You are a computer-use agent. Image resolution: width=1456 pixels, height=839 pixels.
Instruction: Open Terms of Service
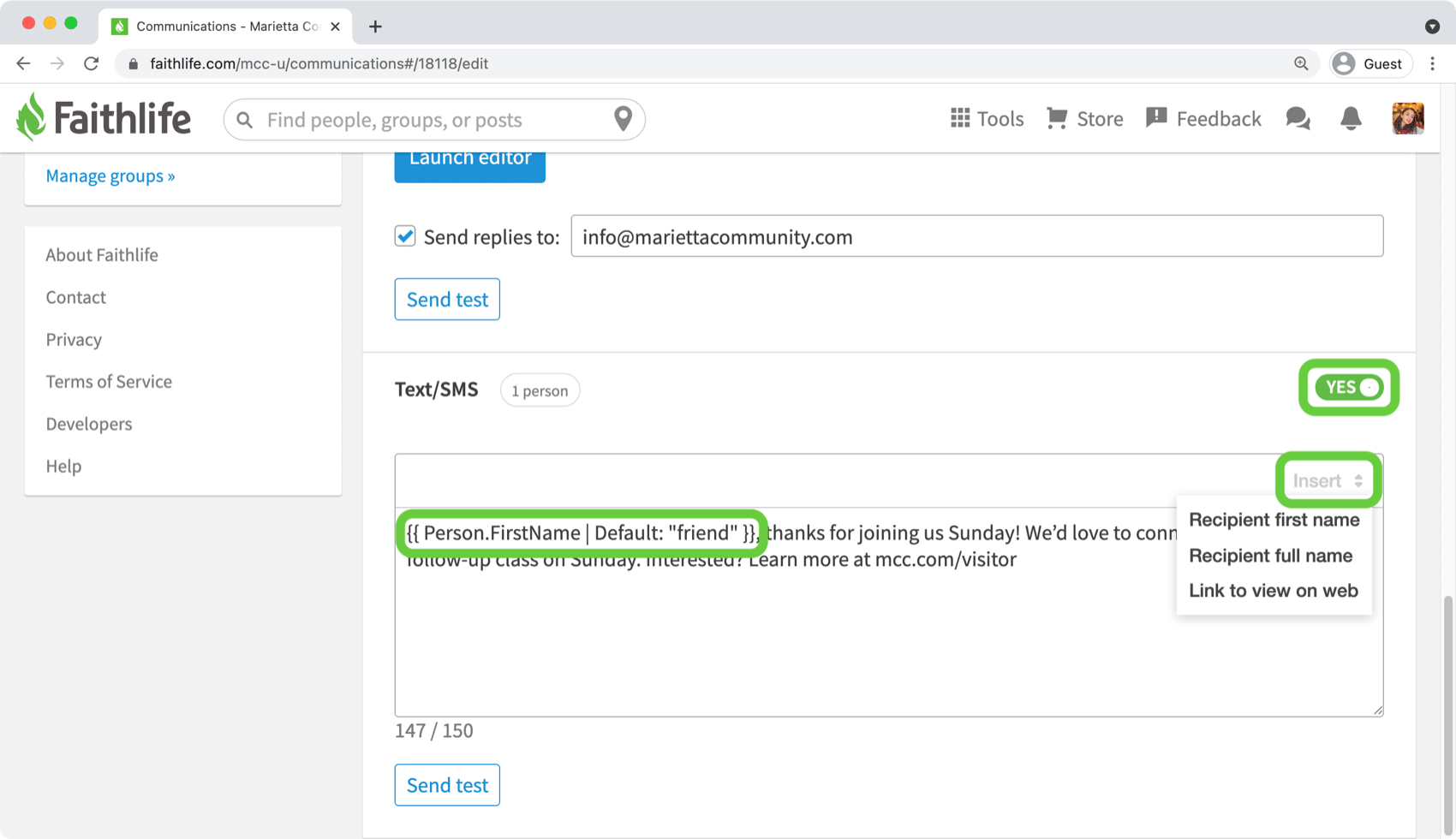(x=109, y=382)
